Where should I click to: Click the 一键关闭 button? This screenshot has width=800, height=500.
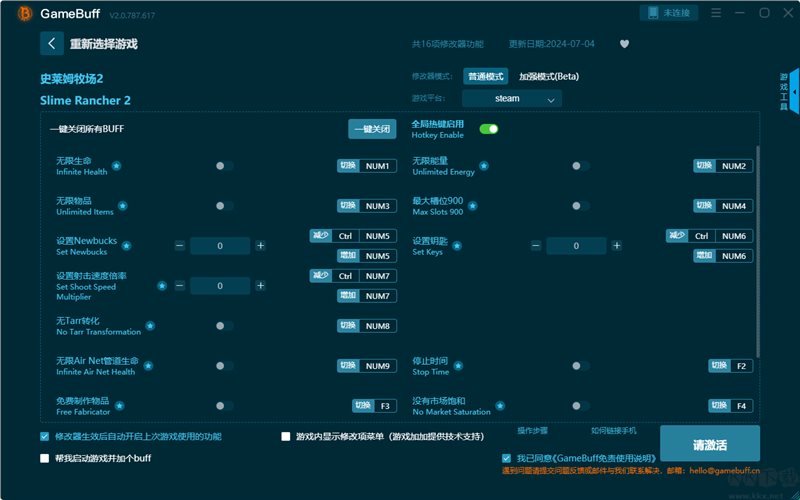click(x=372, y=129)
